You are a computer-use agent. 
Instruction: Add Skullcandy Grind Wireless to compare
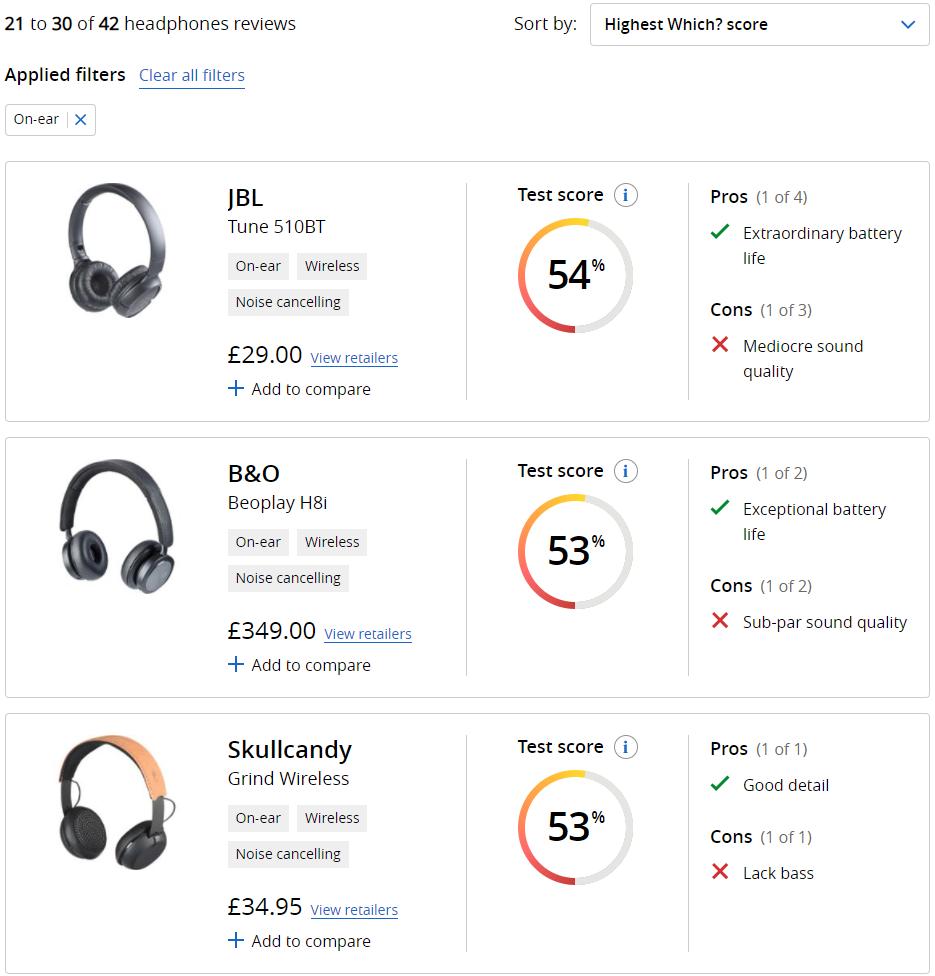click(299, 941)
